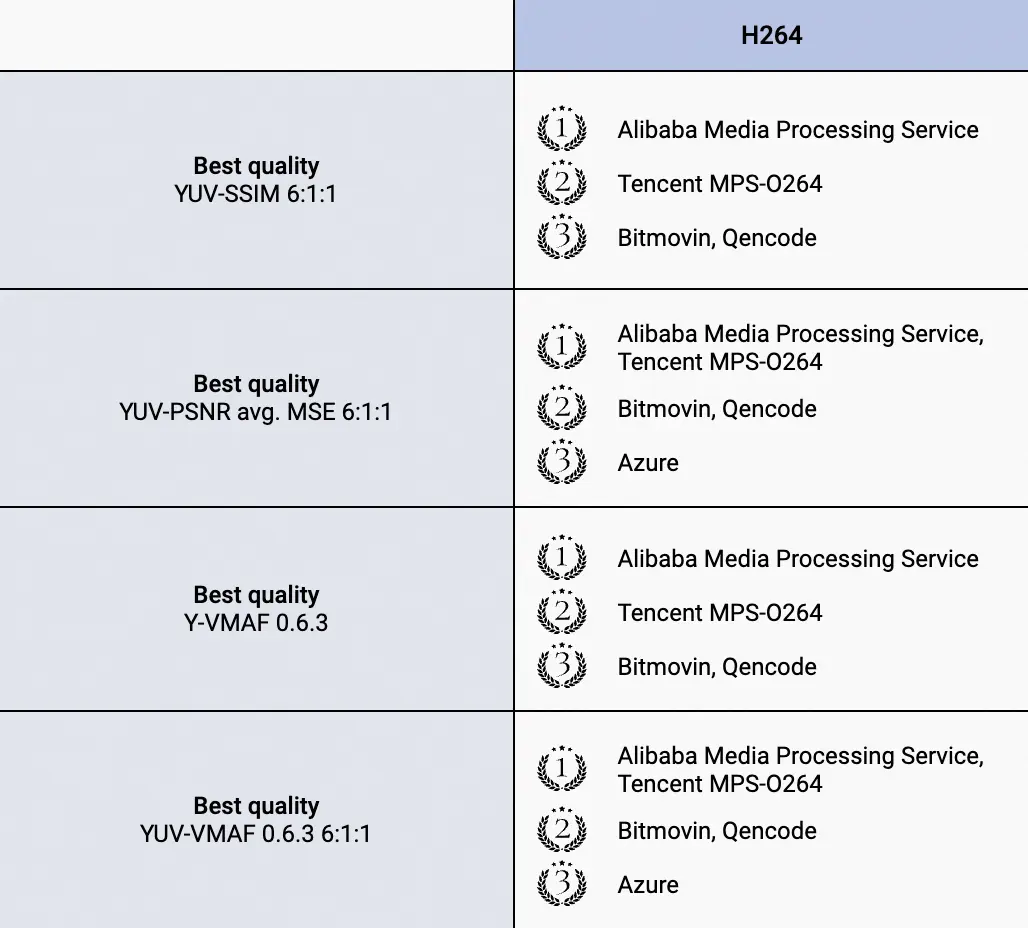Click the YUV-VMAF 0.6.3 6:1:1 row label
The height and width of the screenshot is (928, 1028).
coord(256,832)
